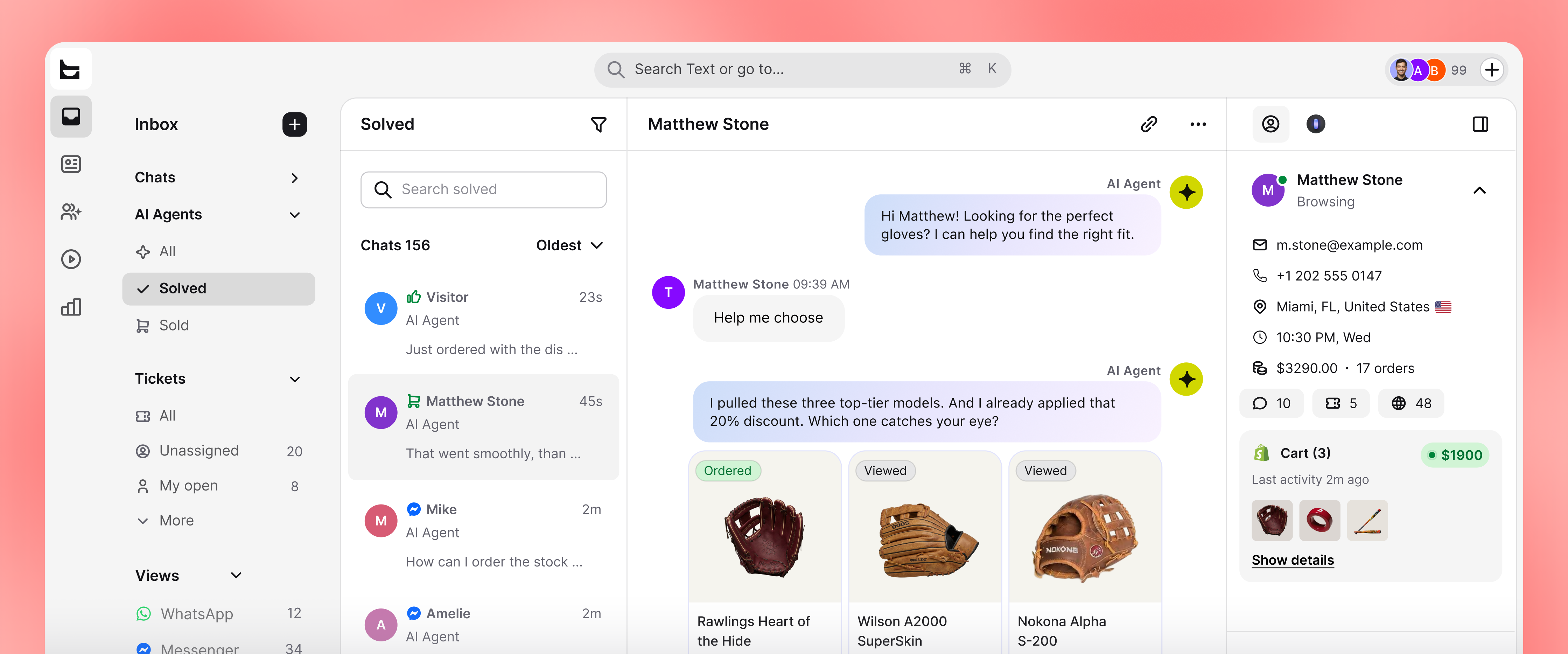The image size is (1568, 654).
Task: Click the red glove thumbnail in the cart
Action: (1272, 521)
